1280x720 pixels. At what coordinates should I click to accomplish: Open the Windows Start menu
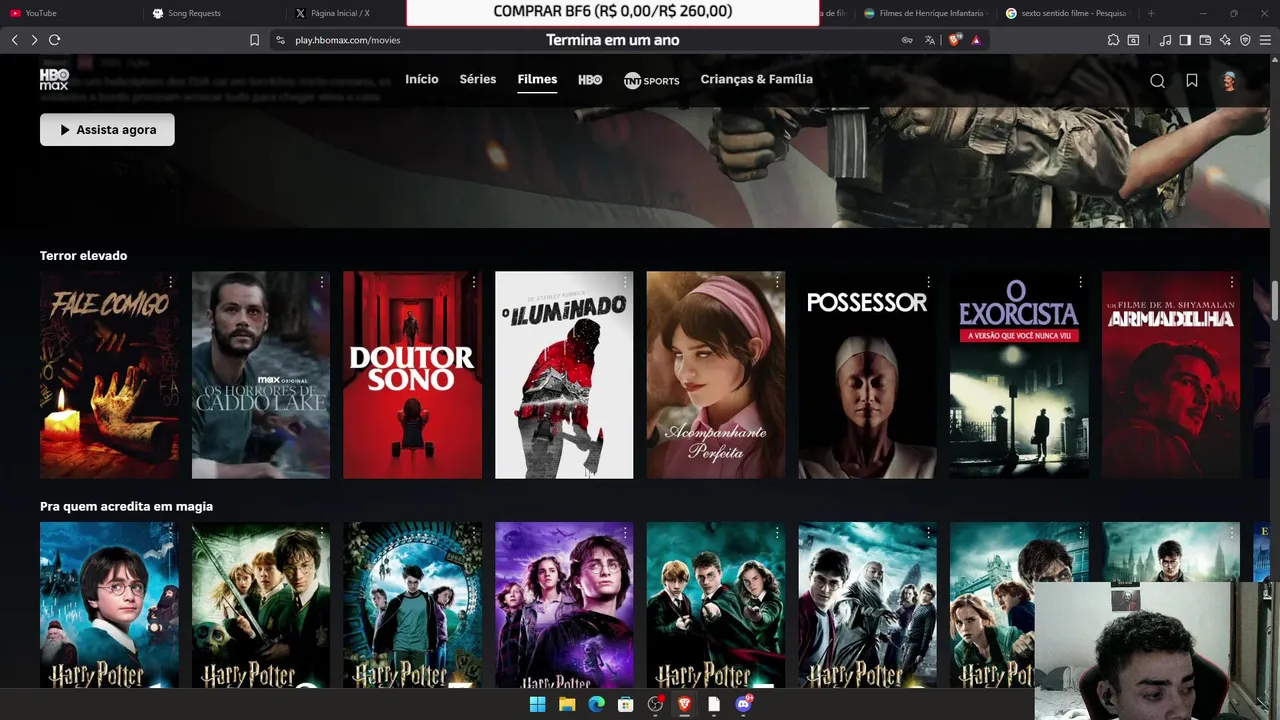click(x=537, y=704)
